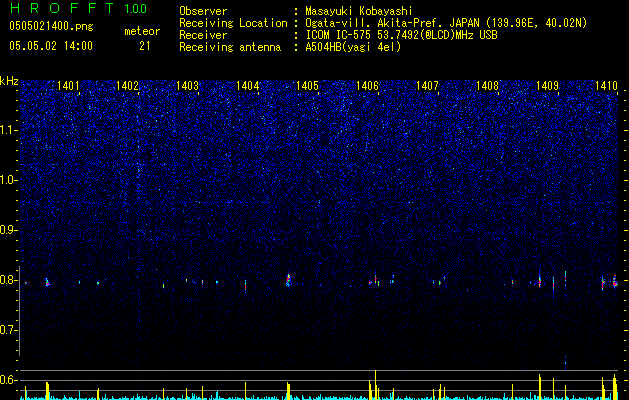Click the word "meteor" in the header
629x400 pixels.
pos(142,31)
